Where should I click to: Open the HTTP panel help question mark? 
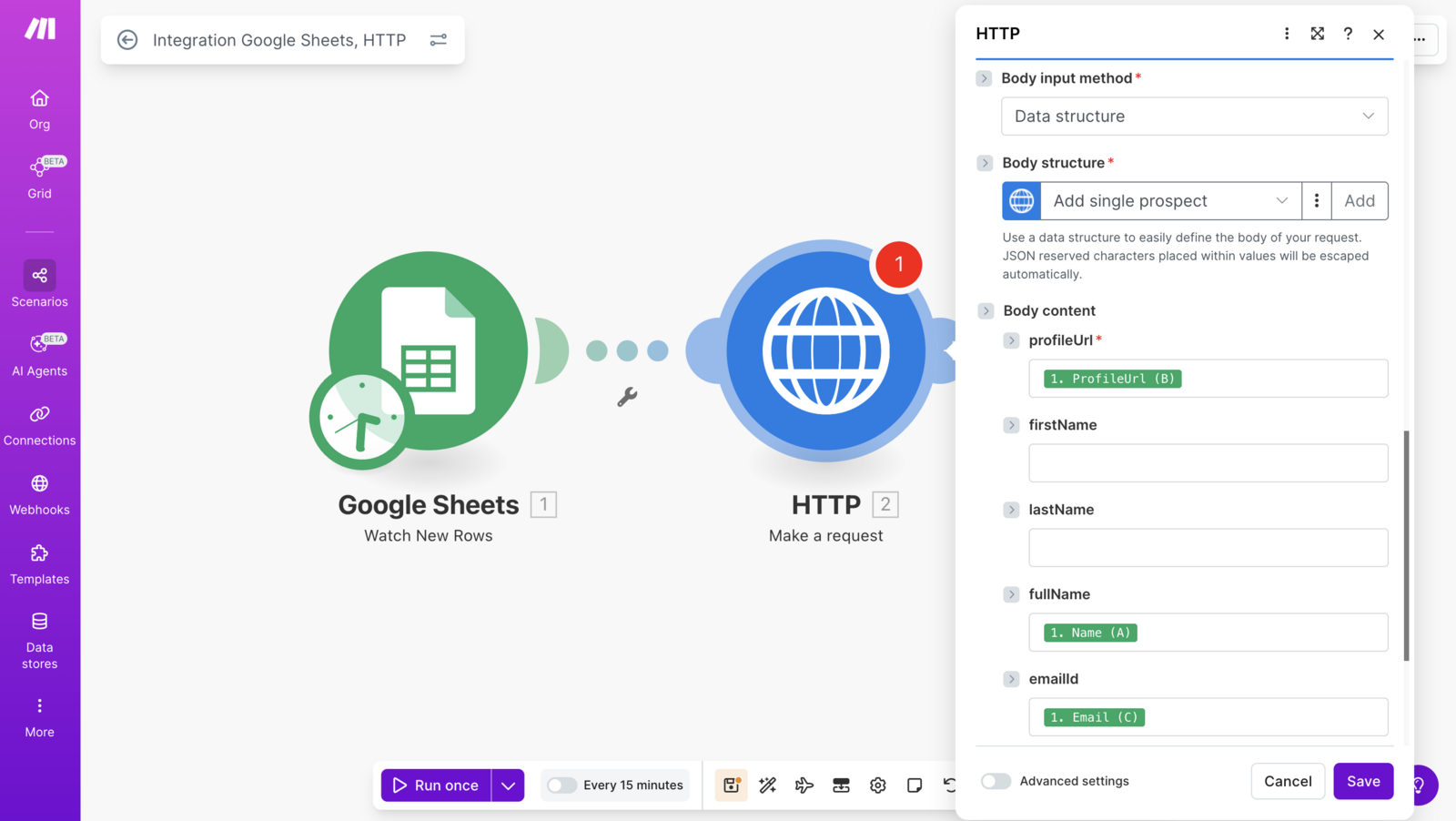point(1348,34)
